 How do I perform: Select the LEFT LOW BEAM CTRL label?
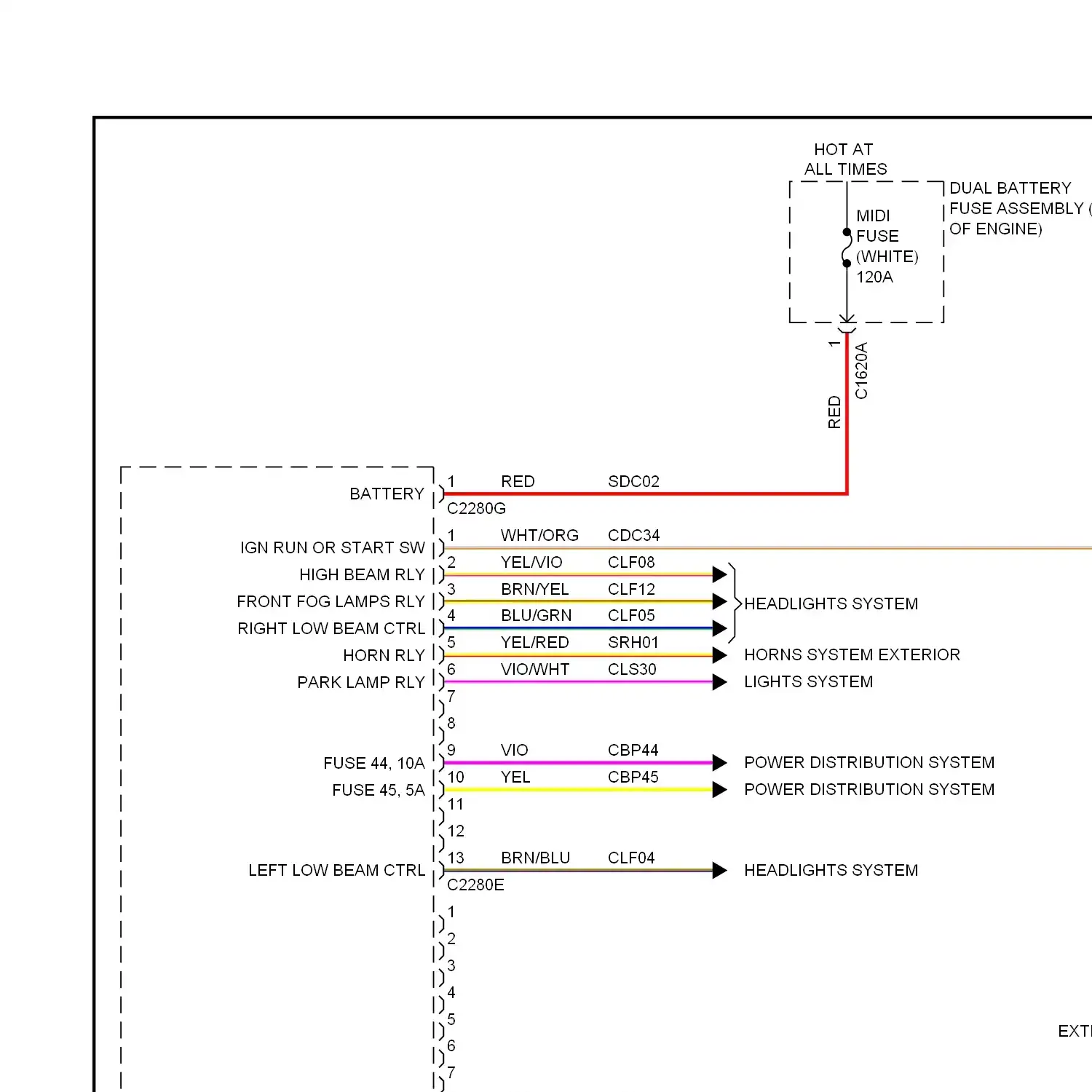[336, 870]
